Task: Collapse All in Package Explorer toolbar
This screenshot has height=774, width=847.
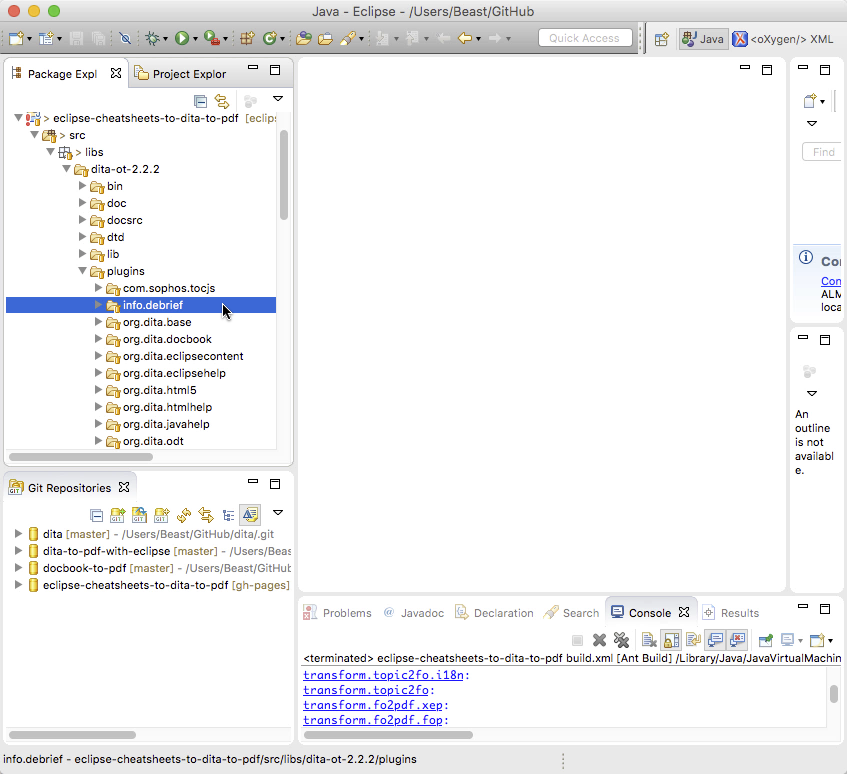Action: click(200, 101)
